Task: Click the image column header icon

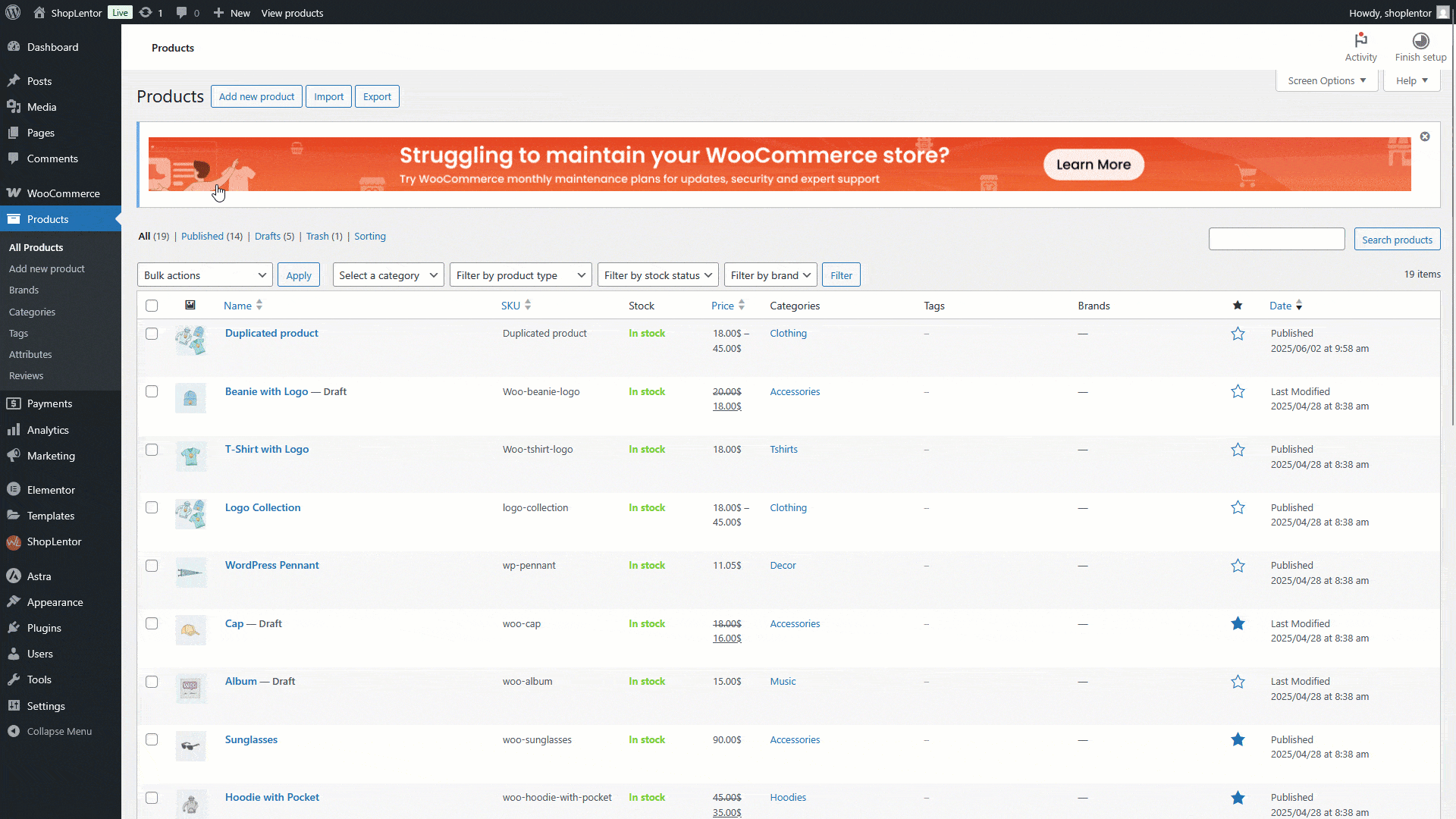Action: pos(190,305)
